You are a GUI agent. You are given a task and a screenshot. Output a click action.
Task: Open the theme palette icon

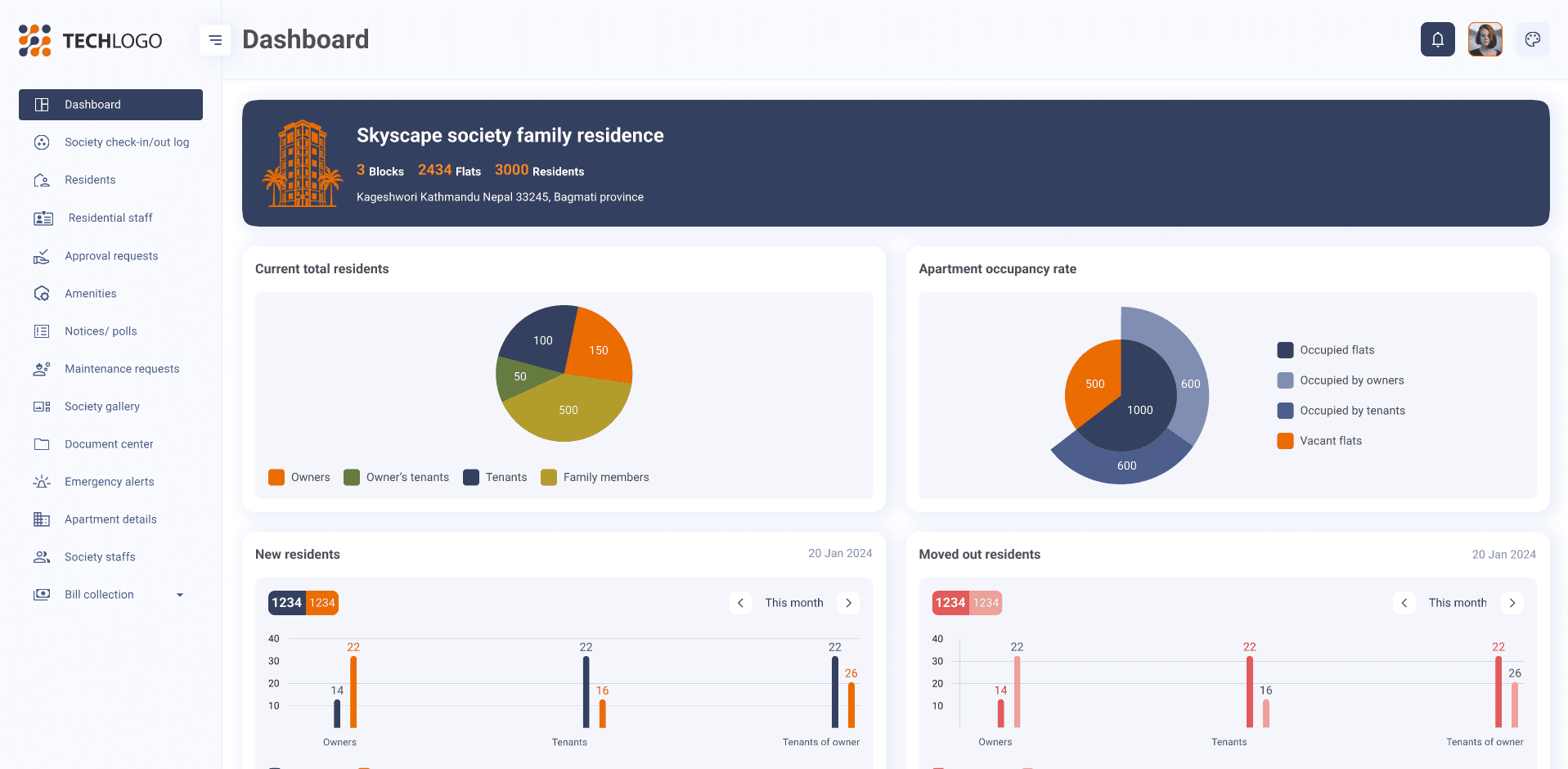tap(1532, 39)
